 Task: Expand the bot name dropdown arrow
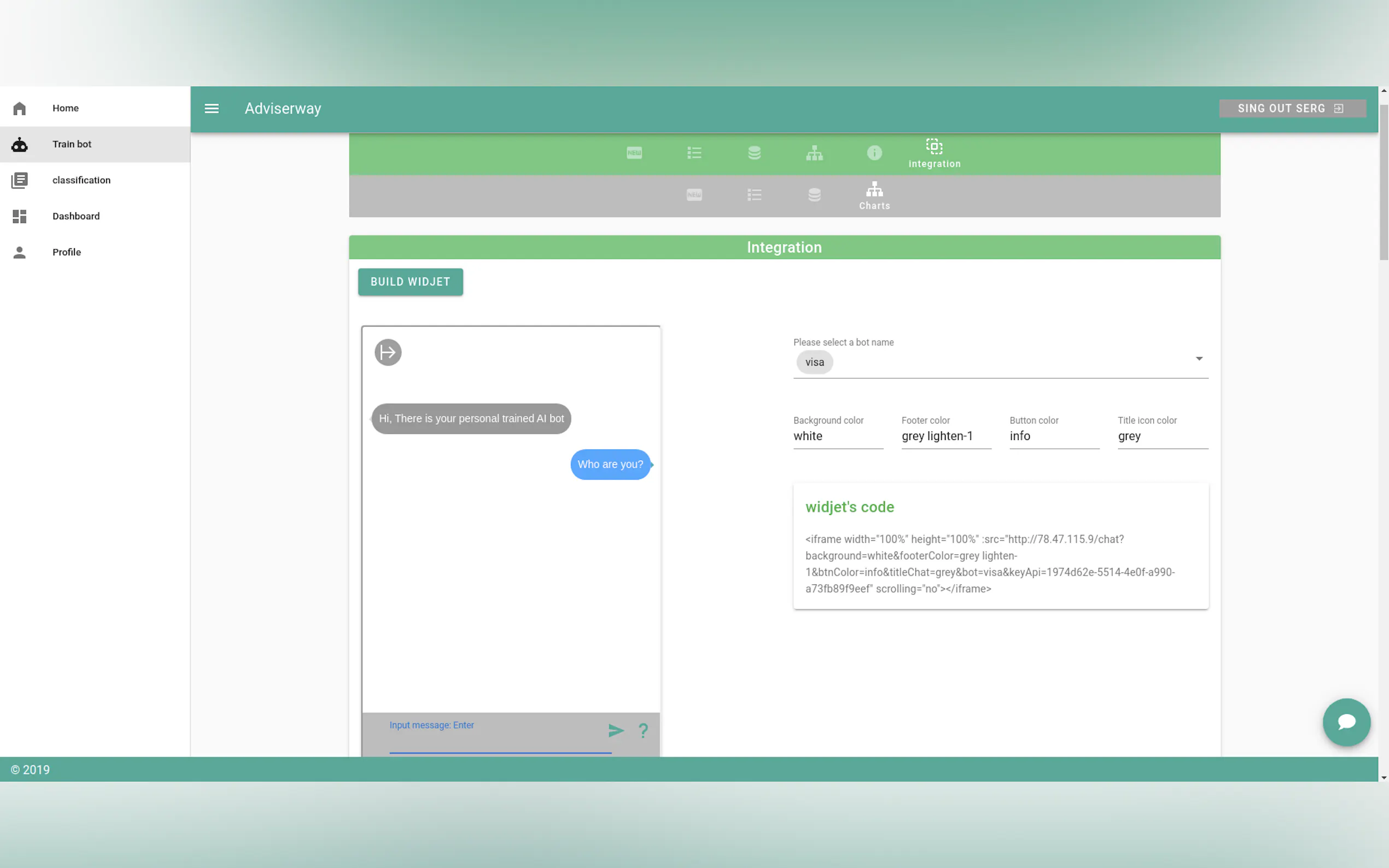(x=1198, y=359)
